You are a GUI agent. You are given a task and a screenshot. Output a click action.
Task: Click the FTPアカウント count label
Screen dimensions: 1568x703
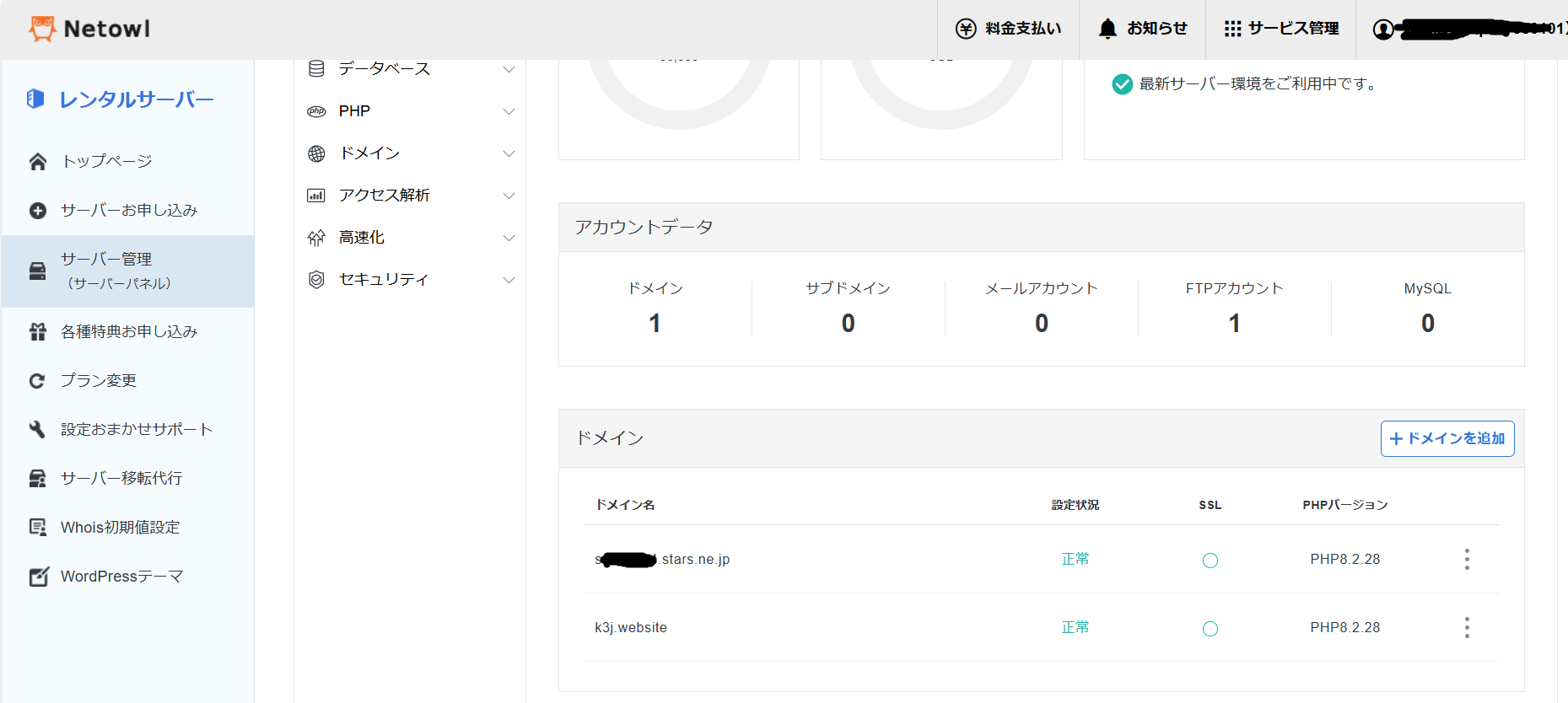pyautogui.click(x=1234, y=288)
